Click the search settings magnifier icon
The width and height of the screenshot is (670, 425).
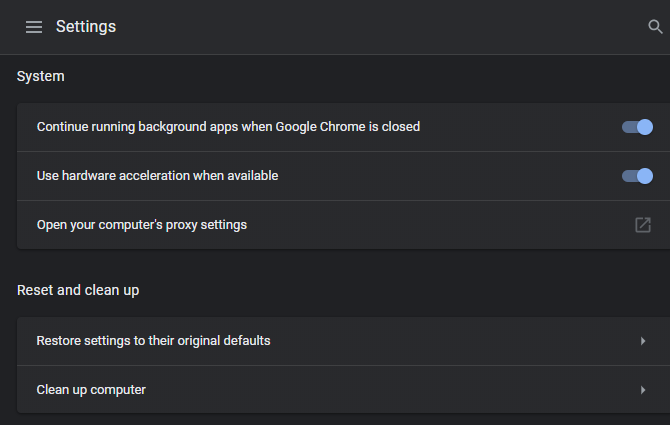pyautogui.click(x=655, y=27)
